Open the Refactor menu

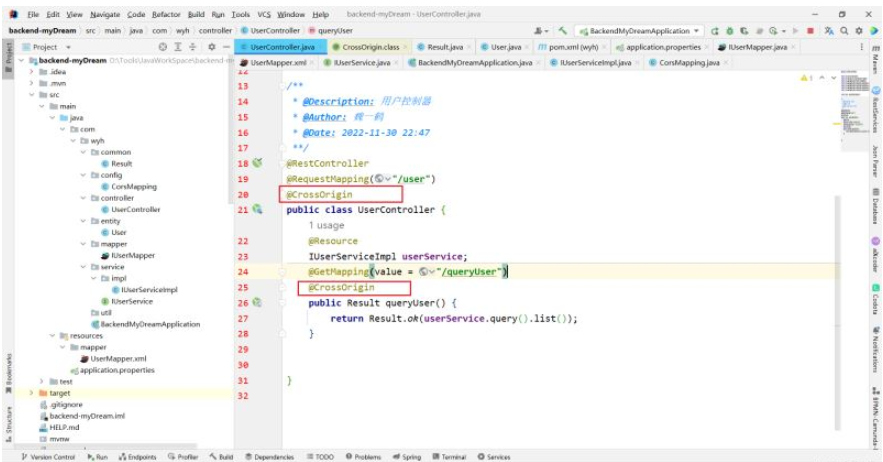(164, 15)
